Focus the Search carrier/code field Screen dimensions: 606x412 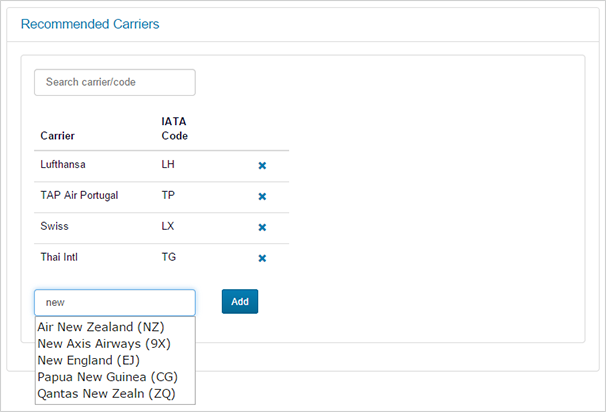(x=115, y=82)
